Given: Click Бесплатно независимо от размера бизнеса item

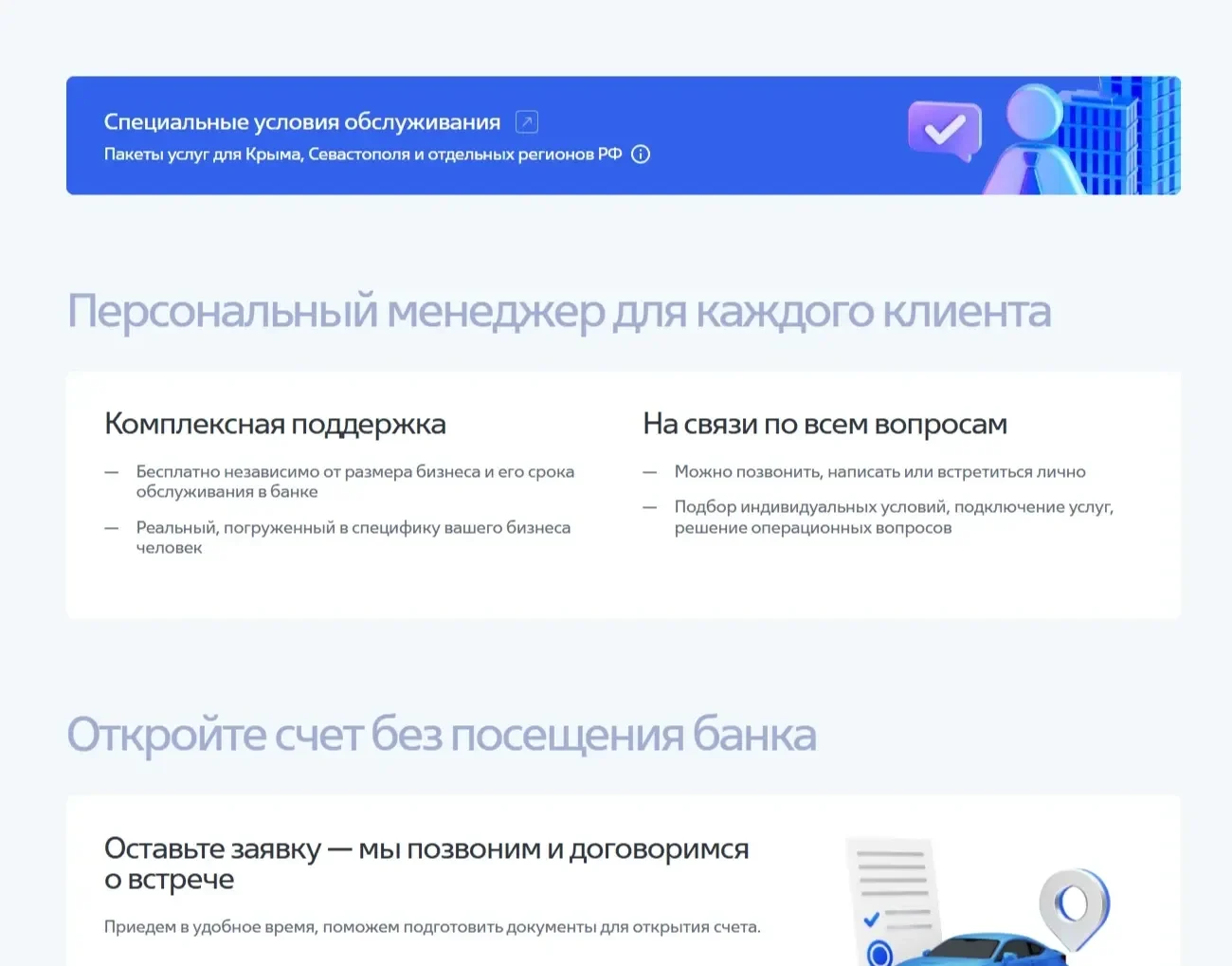Looking at the screenshot, I should click(x=355, y=482).
